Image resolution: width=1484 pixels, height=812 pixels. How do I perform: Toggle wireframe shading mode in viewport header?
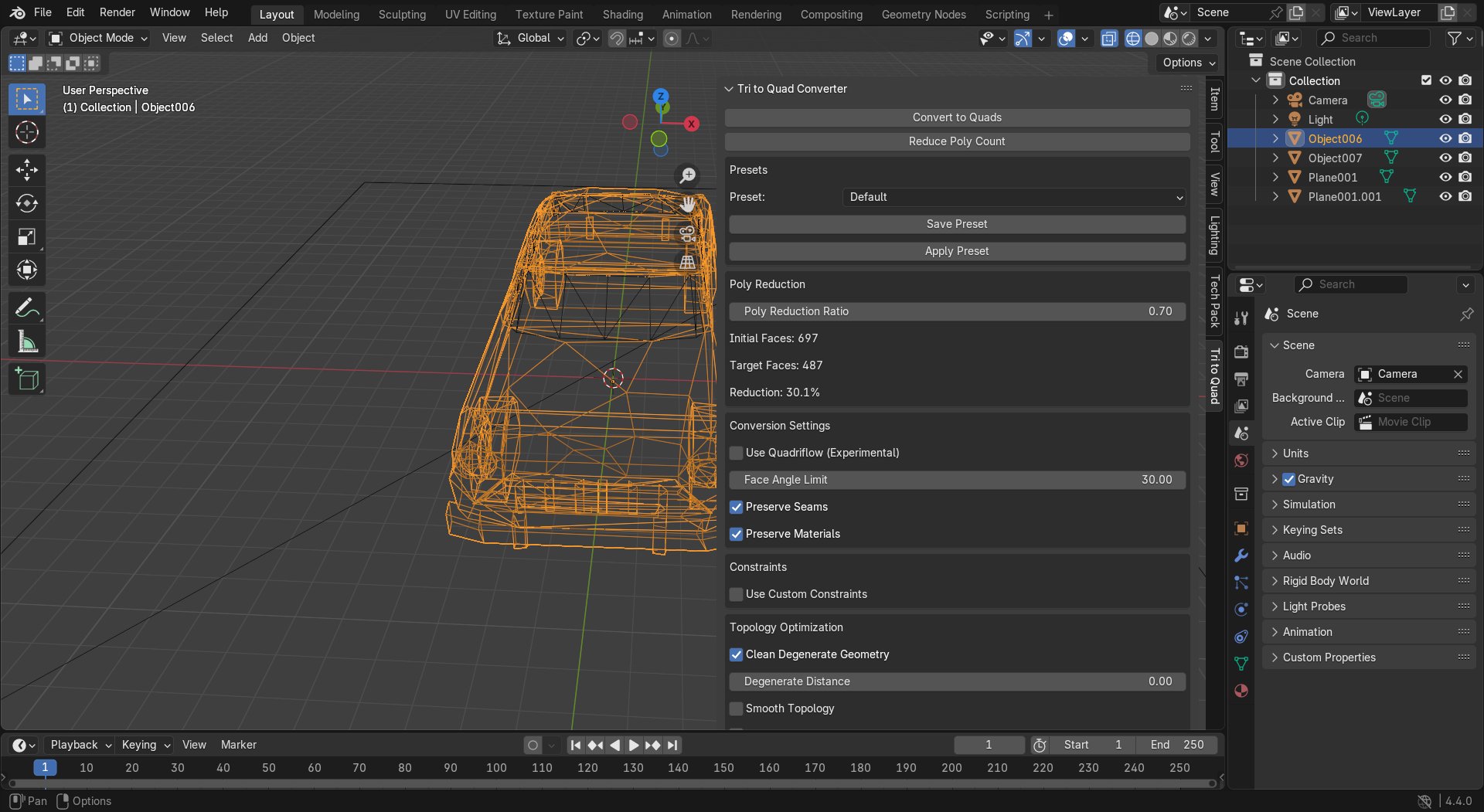[1132, 38]
